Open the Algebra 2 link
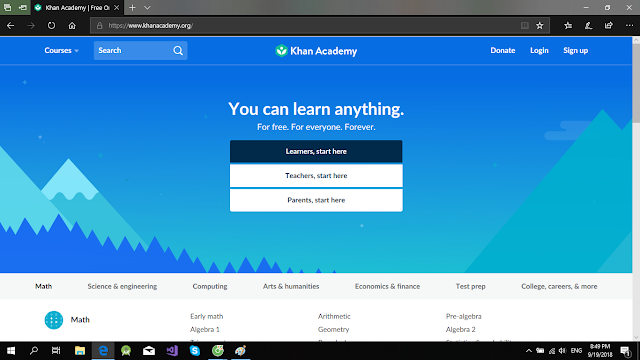The height and width of the screenshot is (360, 640). [x=461, y=329]
